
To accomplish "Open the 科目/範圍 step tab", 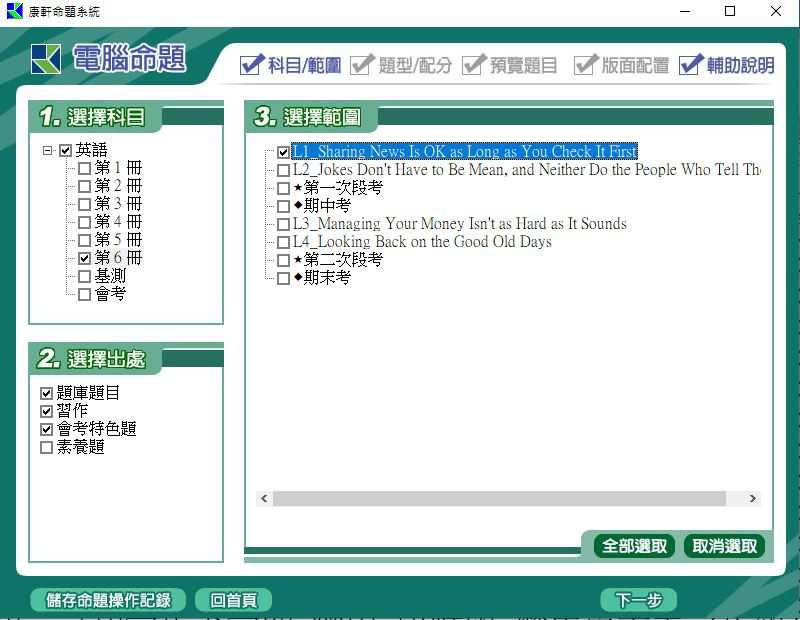I will 291,65.
